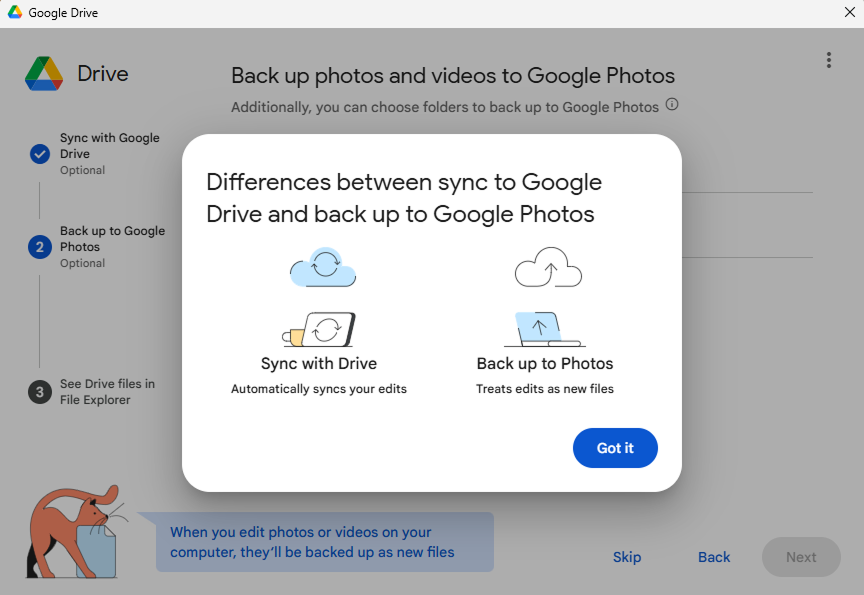Go Back to the previous step
864x595 pixels.
point(714,557)
